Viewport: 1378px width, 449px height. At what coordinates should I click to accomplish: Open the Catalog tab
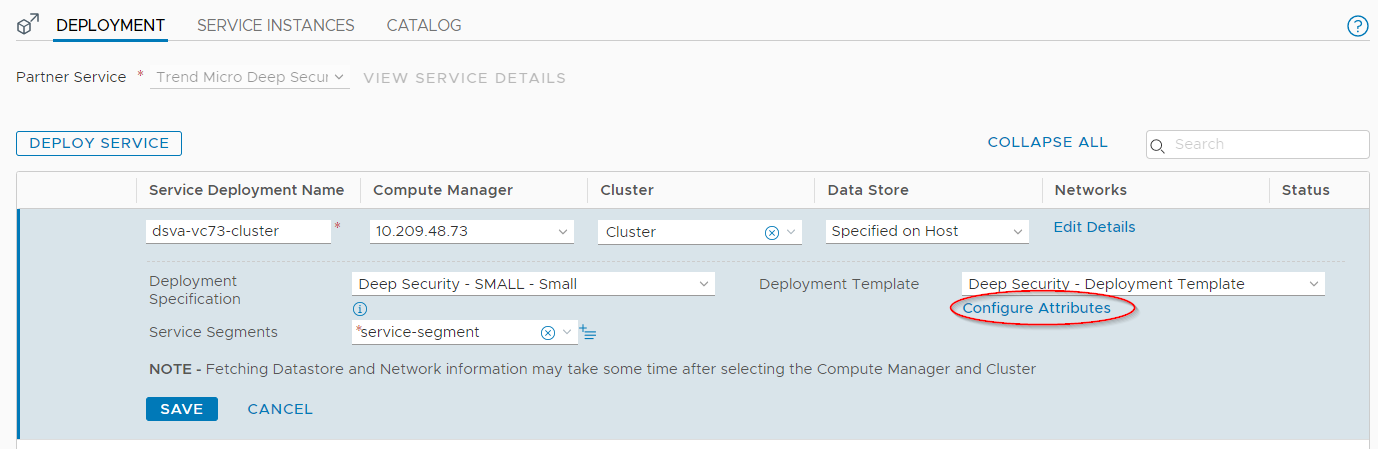coord(424,25)
